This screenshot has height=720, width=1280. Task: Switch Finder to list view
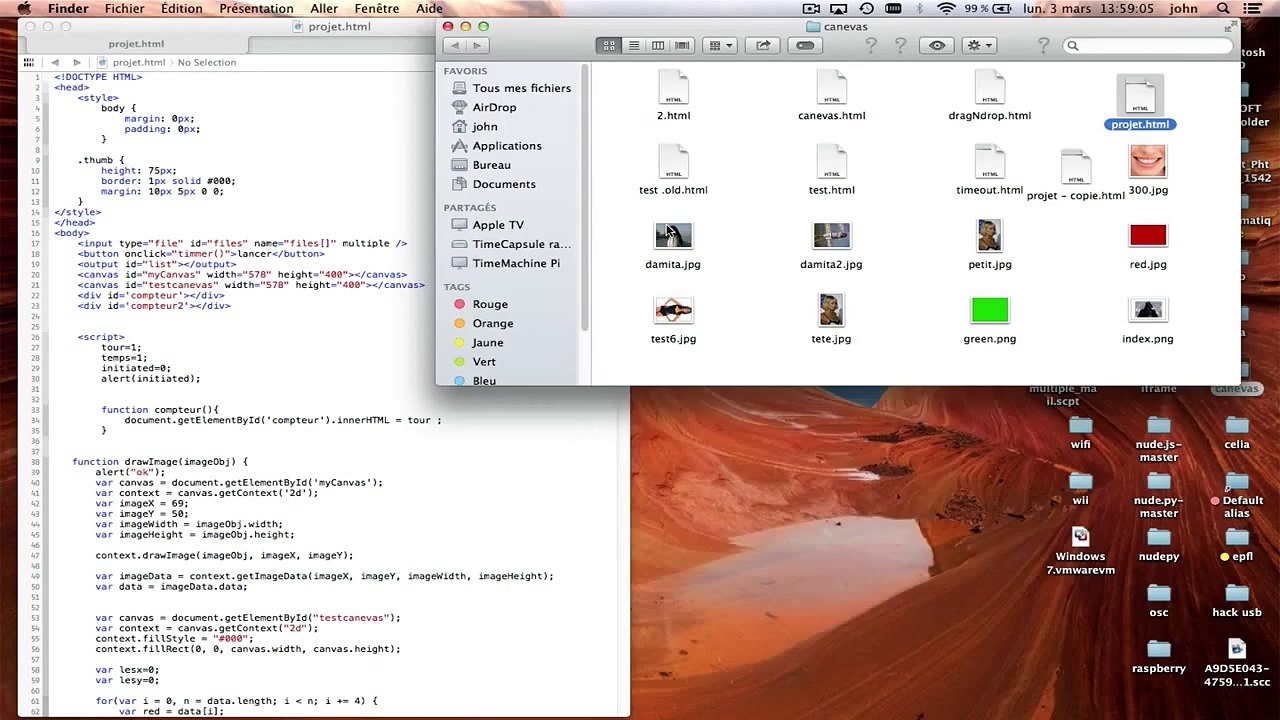click(x=633, y=45)
